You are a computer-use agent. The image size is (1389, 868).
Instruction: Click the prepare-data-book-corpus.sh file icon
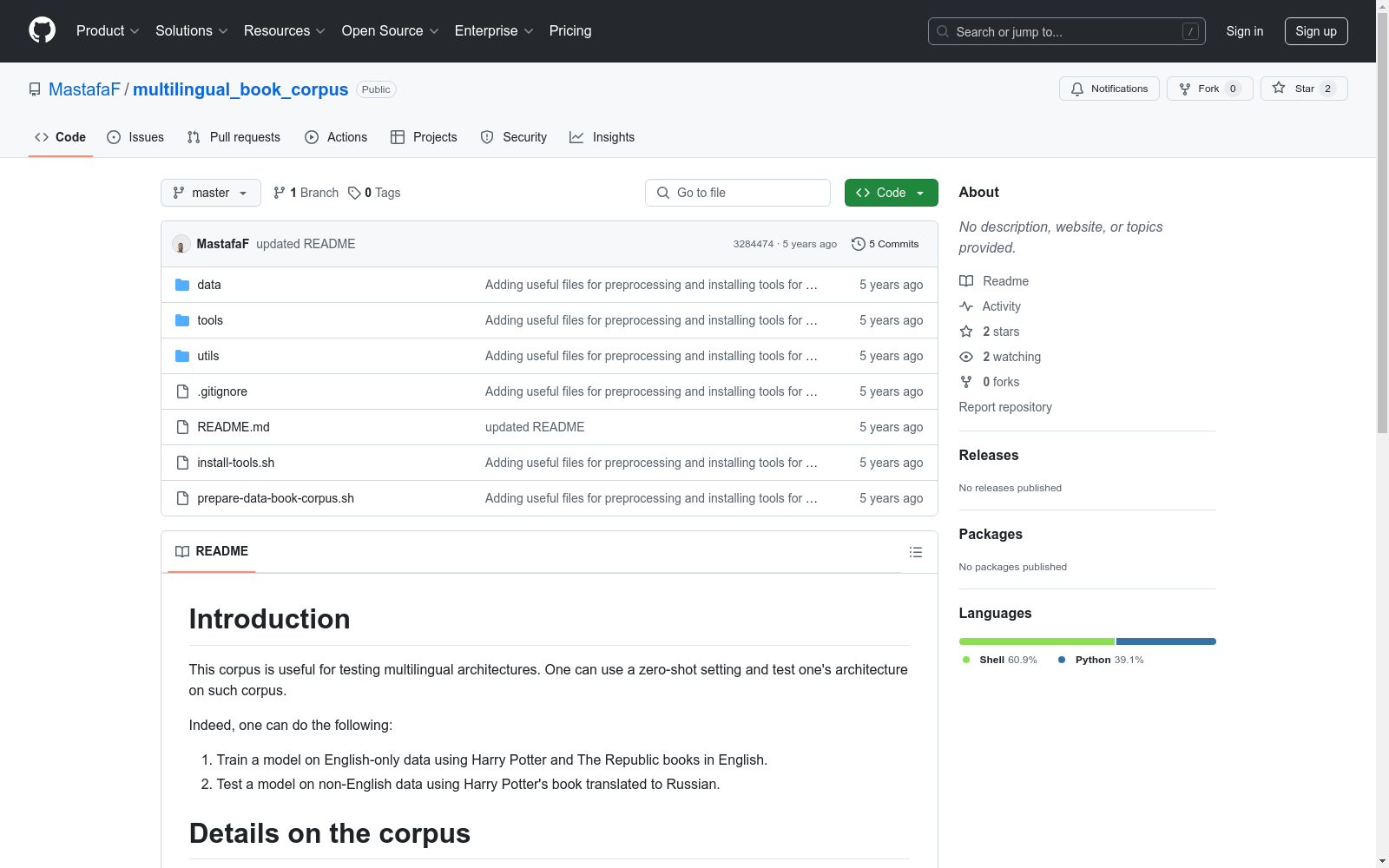[182, 498]
